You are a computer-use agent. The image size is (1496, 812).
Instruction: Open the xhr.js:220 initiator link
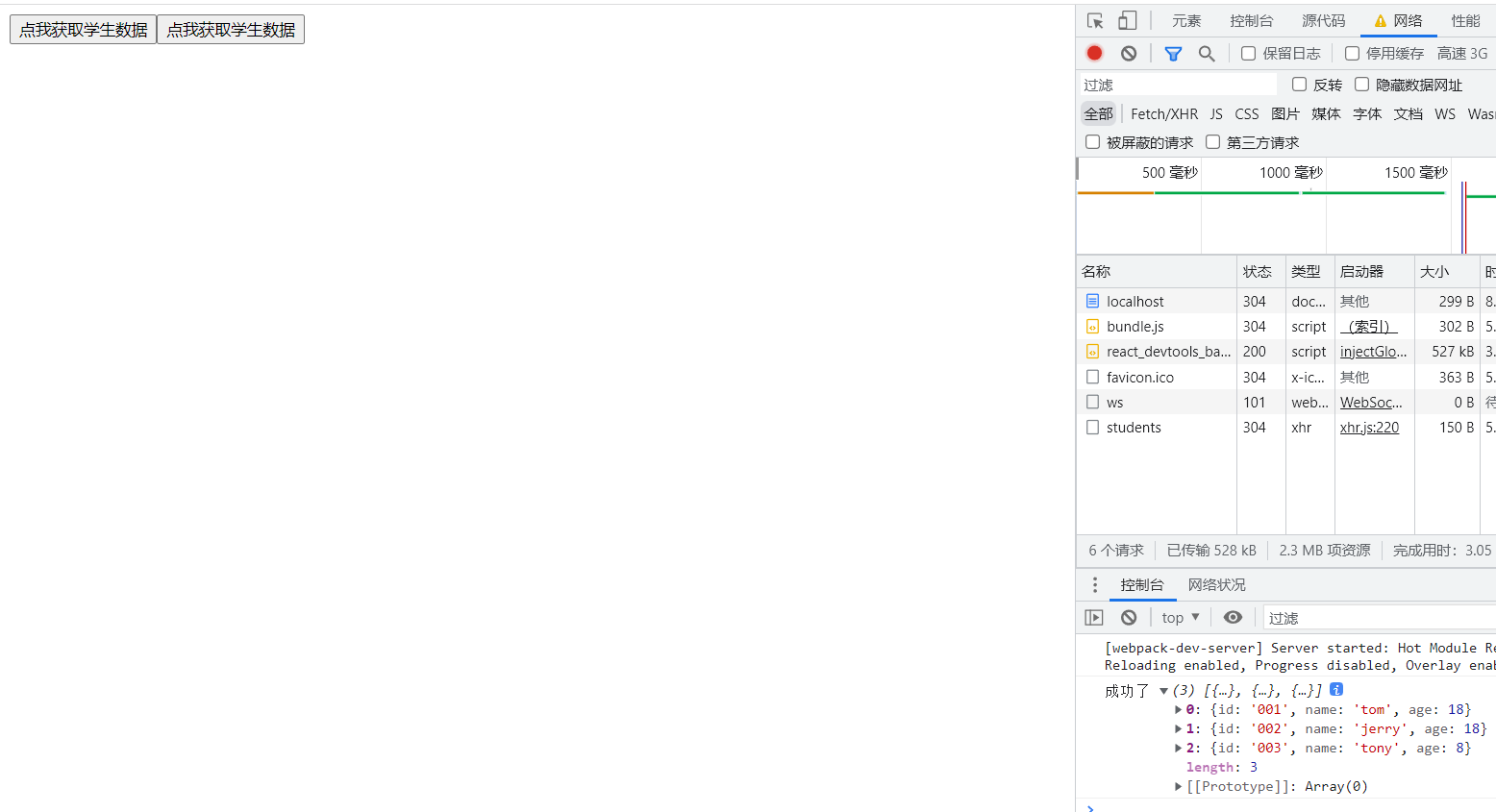click(x=1369, y=428)
